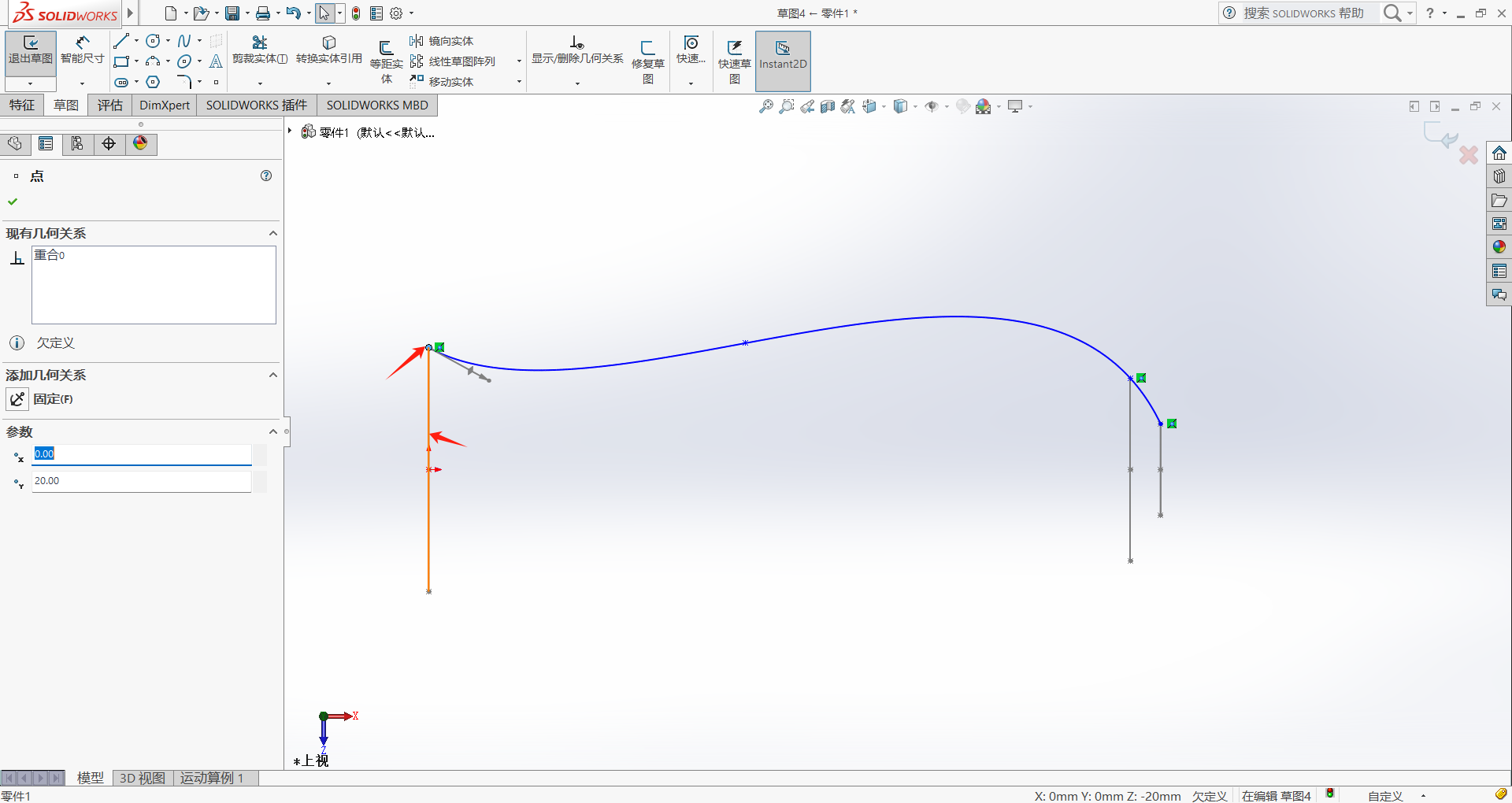
Task: Open the Hide/Show Items dropdown arrow
Action: point(947,106)
